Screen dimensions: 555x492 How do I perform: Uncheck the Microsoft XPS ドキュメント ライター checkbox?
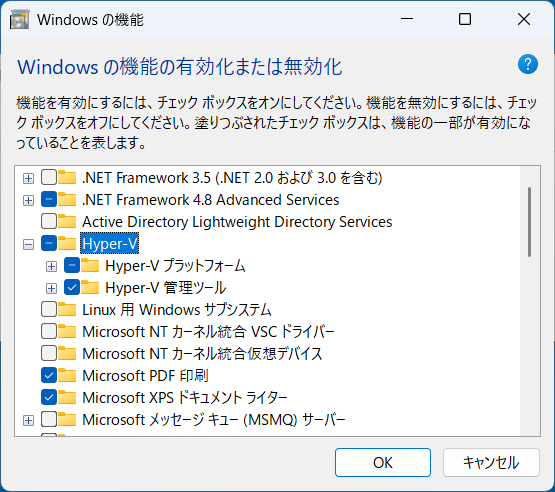[49, 397]
